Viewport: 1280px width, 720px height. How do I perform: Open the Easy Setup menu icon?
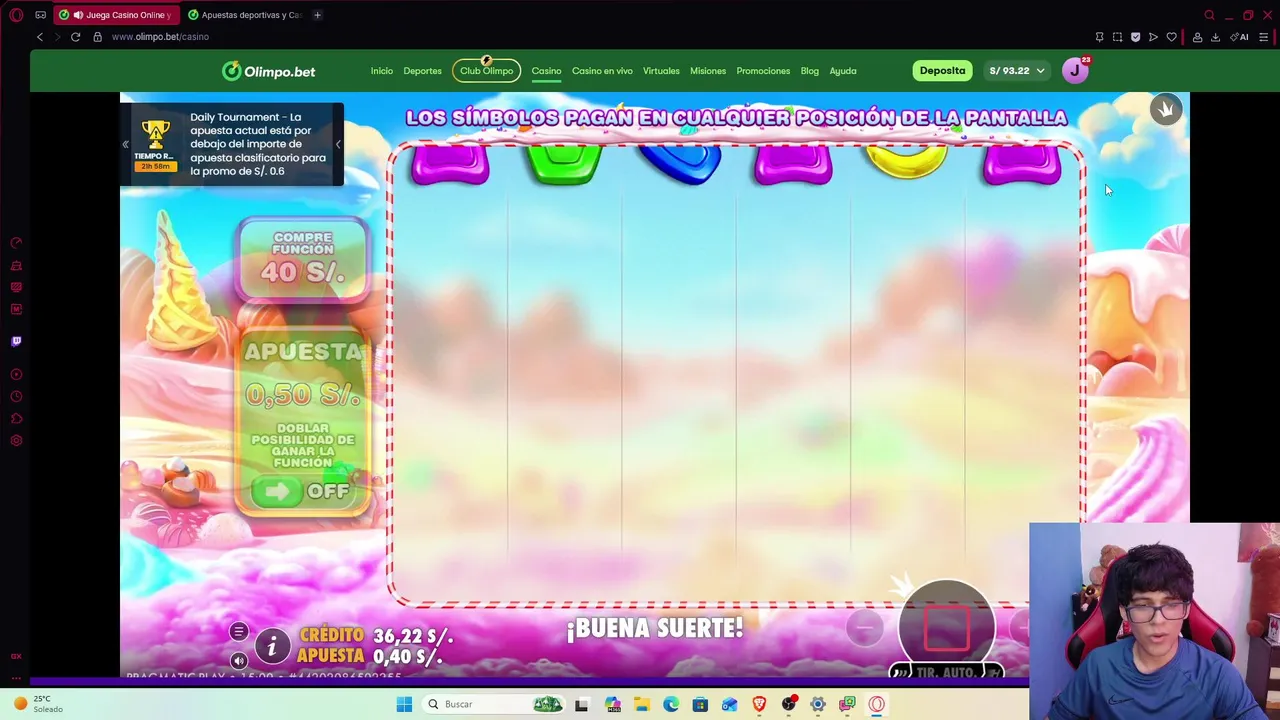[x=1263, y=37]
